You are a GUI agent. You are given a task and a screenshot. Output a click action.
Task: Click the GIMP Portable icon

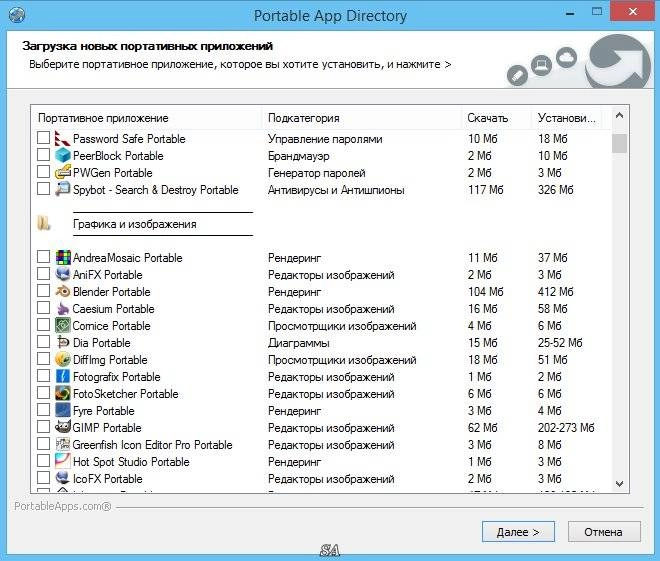coord(63,427)
